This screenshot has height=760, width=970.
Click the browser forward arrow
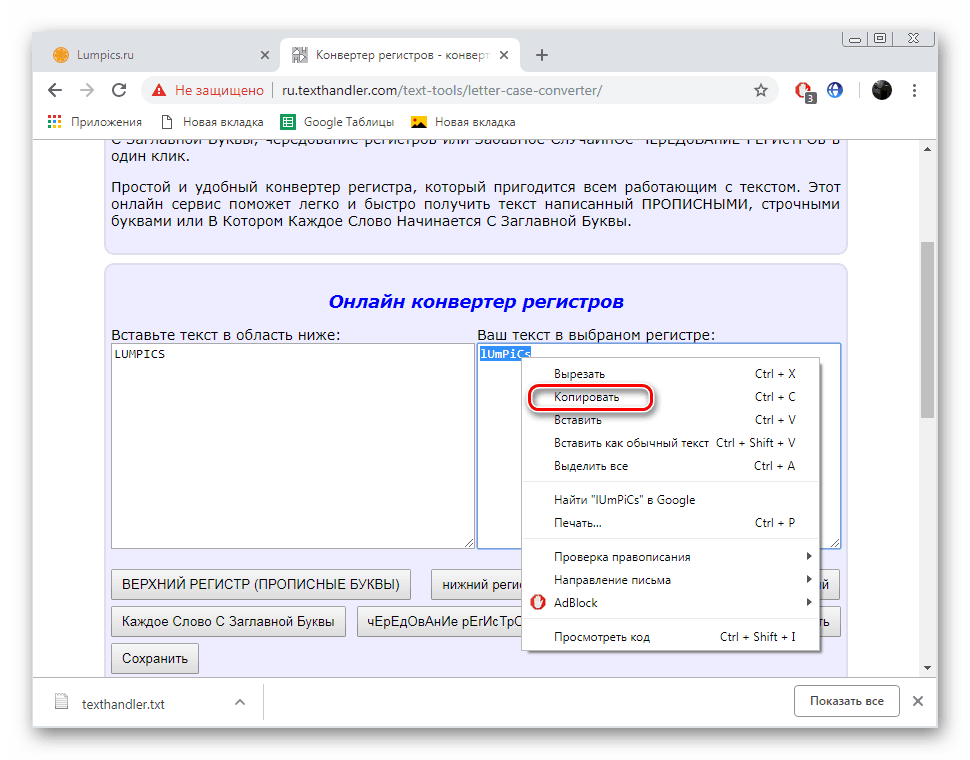(87, 90)
